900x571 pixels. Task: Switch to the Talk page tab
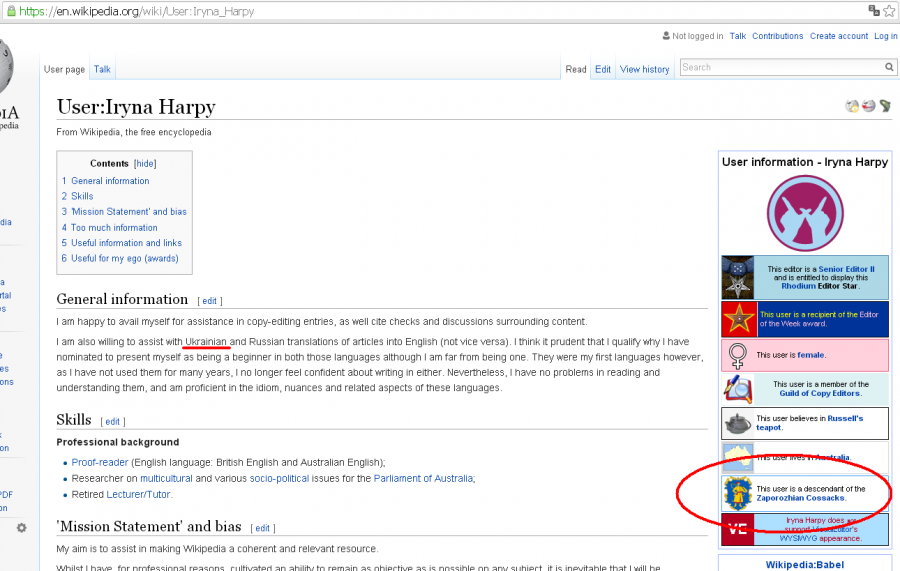coord(102,69)
